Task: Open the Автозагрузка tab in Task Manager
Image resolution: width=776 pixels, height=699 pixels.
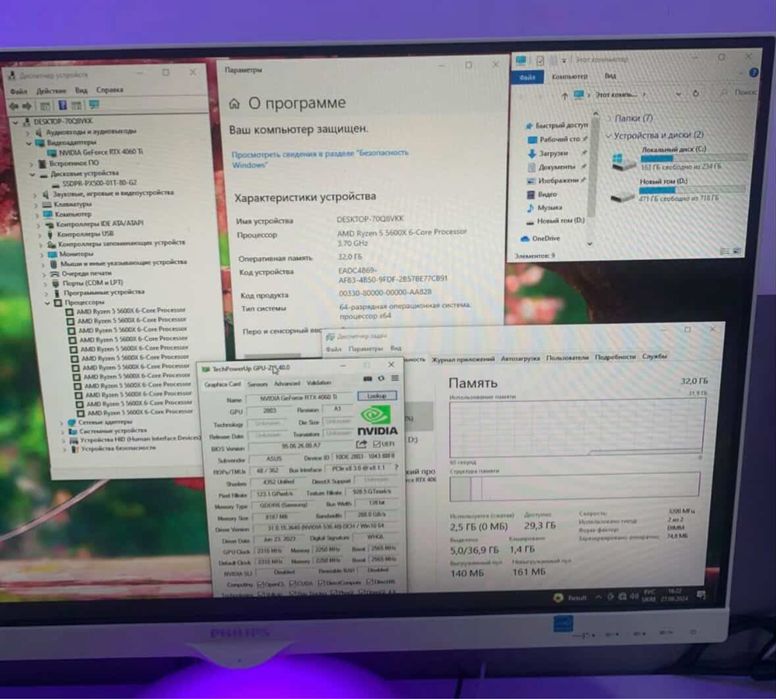Action: coord(520,358)
